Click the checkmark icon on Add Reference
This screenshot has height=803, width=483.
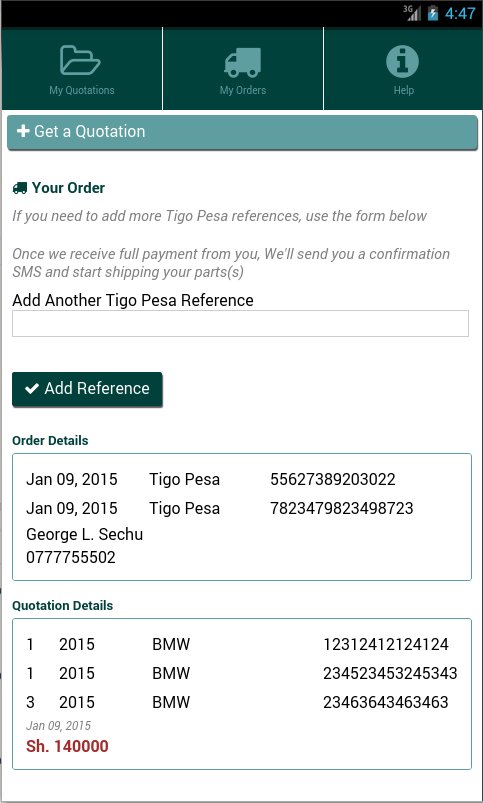[32, 389]
